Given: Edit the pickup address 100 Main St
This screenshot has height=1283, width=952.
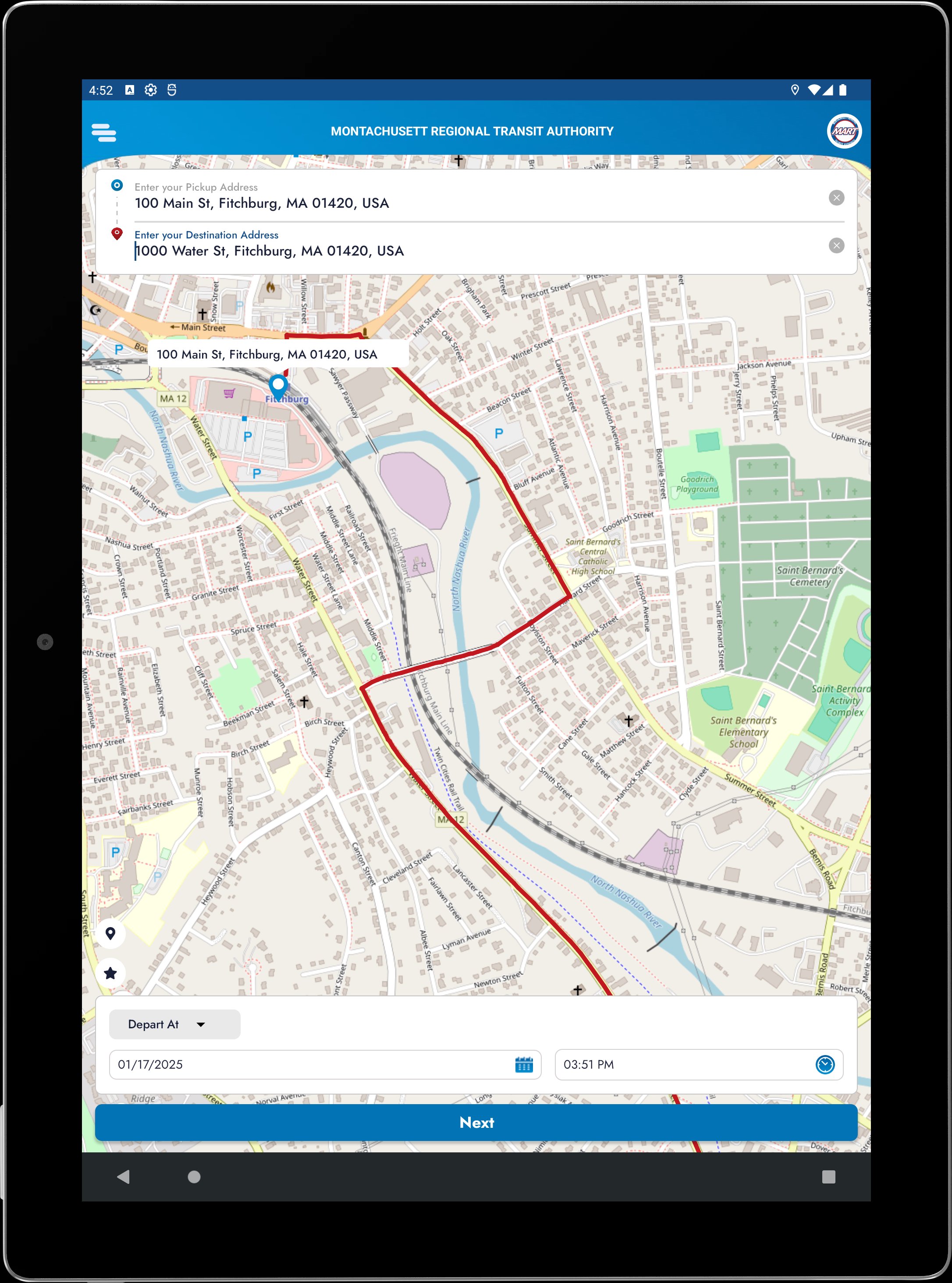Looking at the screenshot, I should 262,203.
